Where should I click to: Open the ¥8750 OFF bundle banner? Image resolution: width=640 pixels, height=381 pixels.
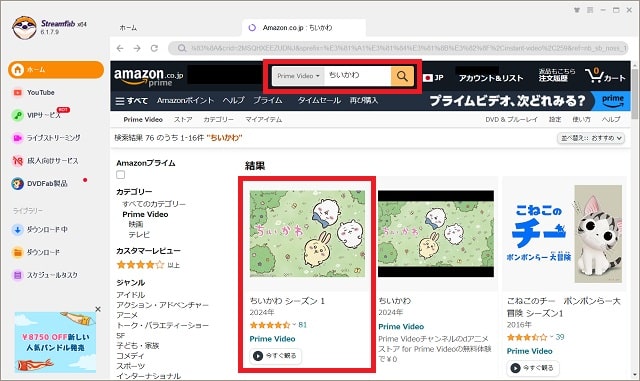(x=56, y=342)
